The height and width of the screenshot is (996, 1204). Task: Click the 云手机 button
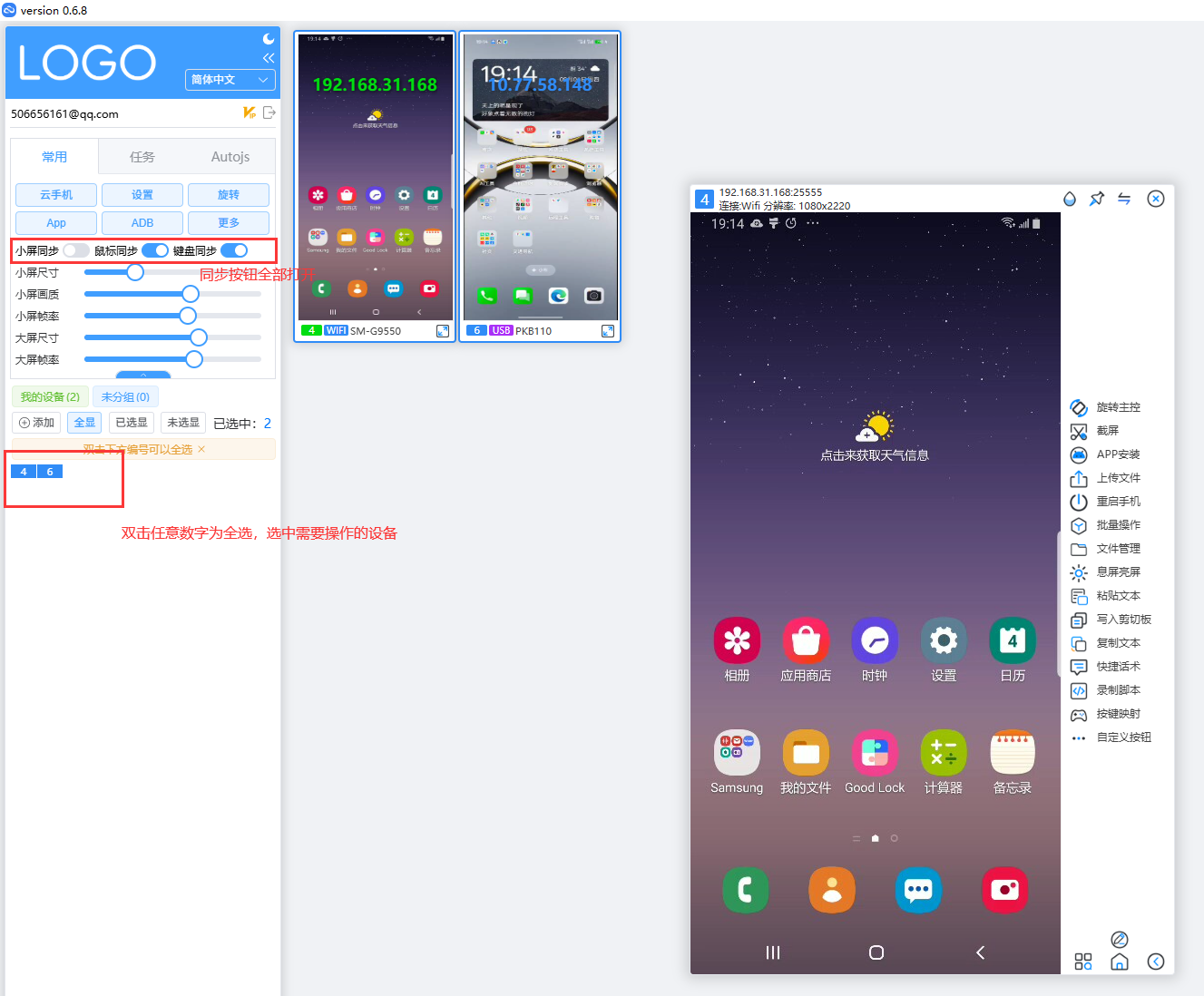coord(56,195)
